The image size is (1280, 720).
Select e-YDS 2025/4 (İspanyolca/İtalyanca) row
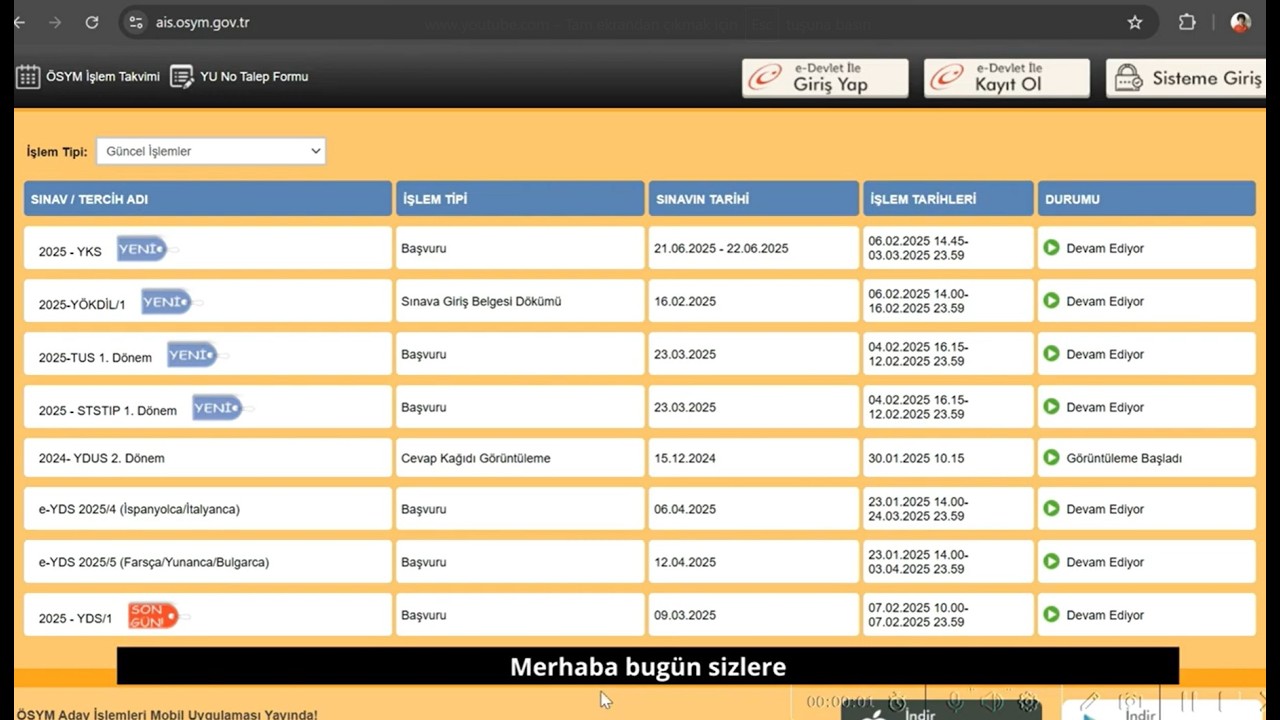click(x=640, y=509)
